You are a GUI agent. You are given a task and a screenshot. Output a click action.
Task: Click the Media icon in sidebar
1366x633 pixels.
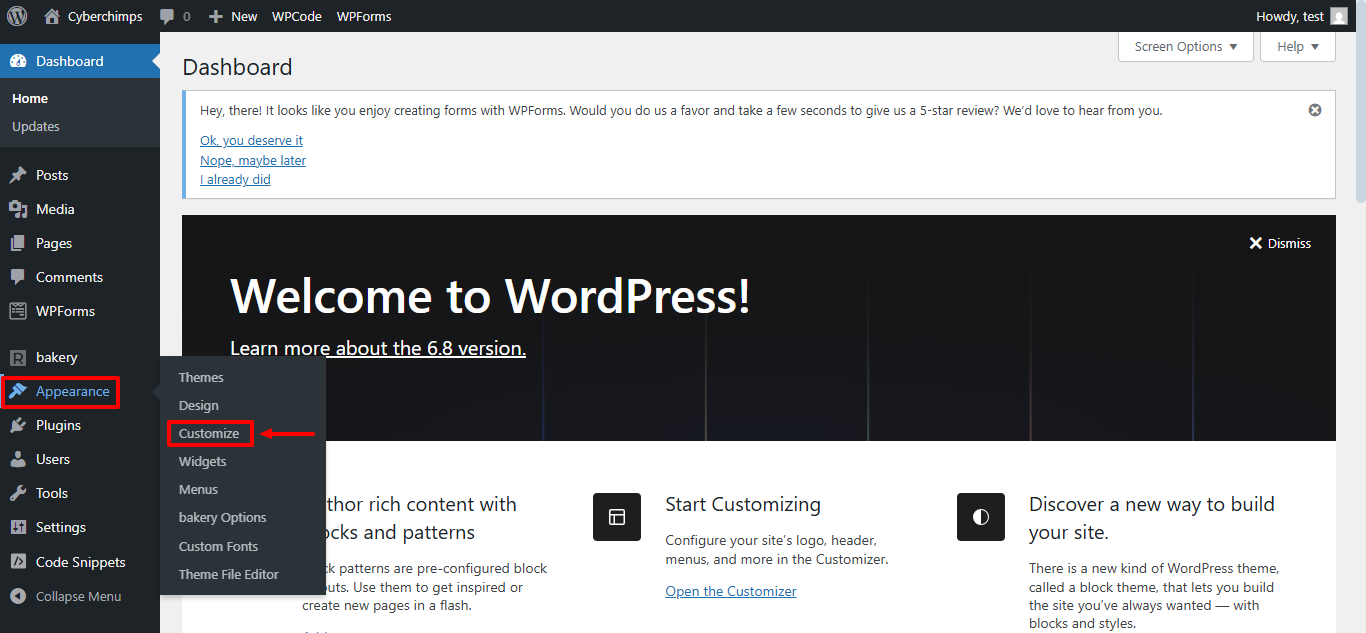18,209
